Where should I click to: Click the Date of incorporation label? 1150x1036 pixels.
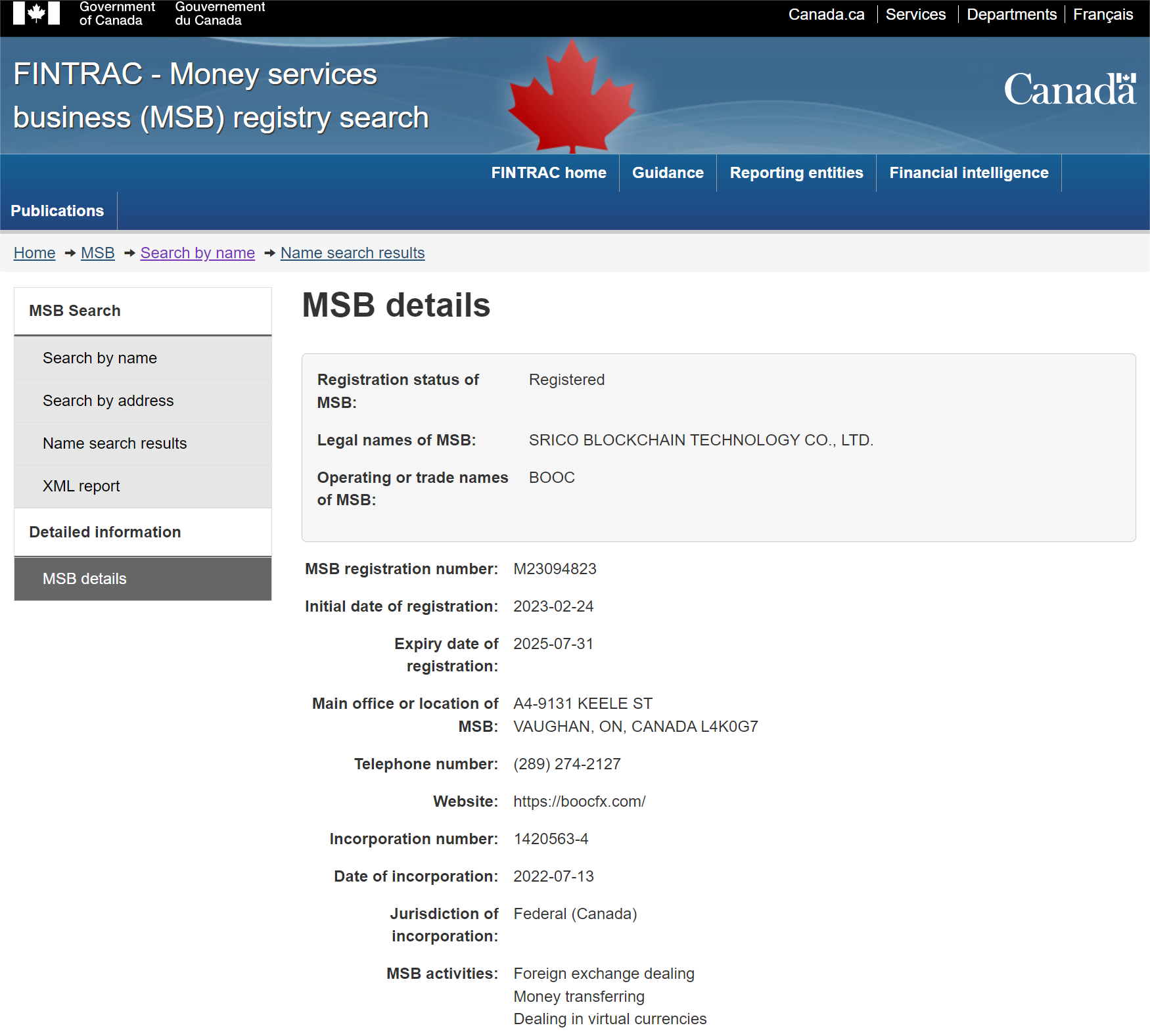click(416, 876)
